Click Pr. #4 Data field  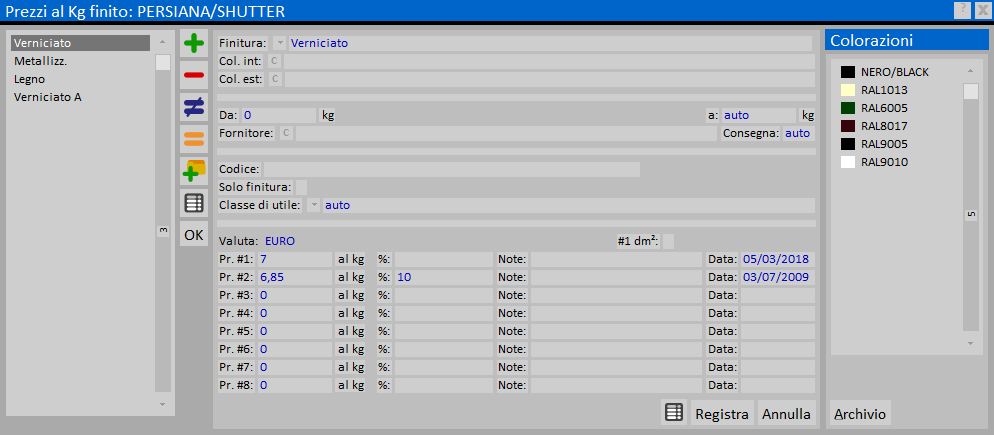(x=777, y=313)
